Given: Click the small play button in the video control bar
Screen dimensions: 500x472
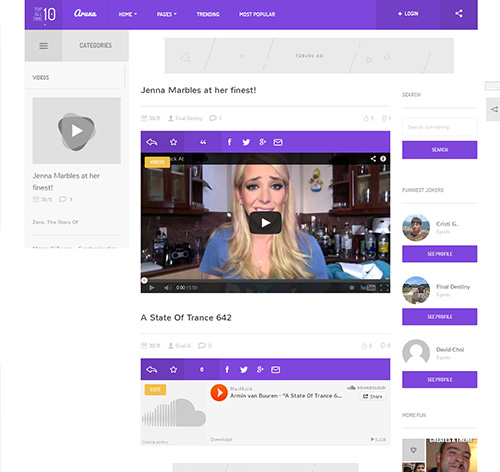Looking at the screenshot, I should pyautogui.click(x=152, y=287).
